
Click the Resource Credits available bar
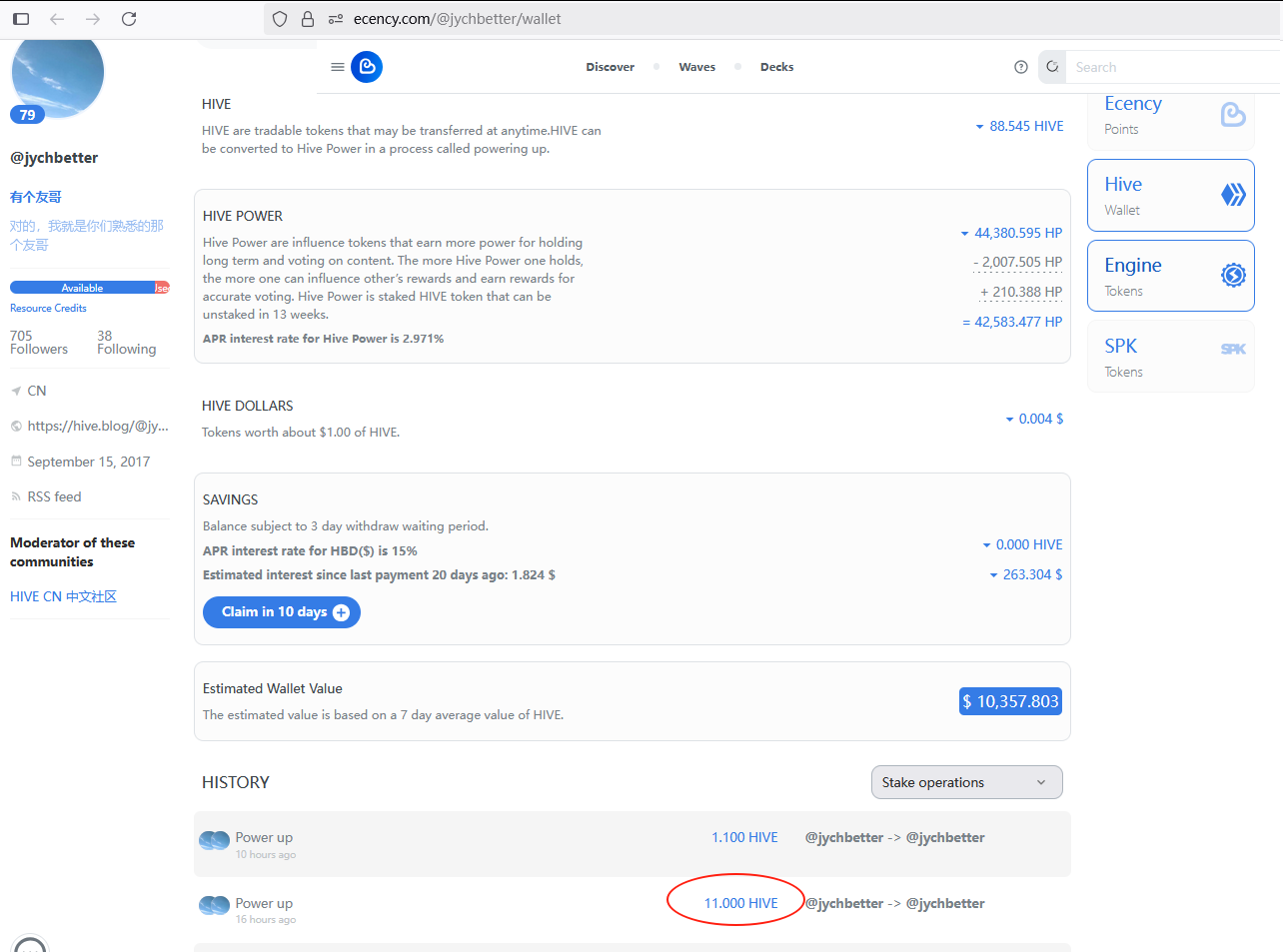(90, 288)
